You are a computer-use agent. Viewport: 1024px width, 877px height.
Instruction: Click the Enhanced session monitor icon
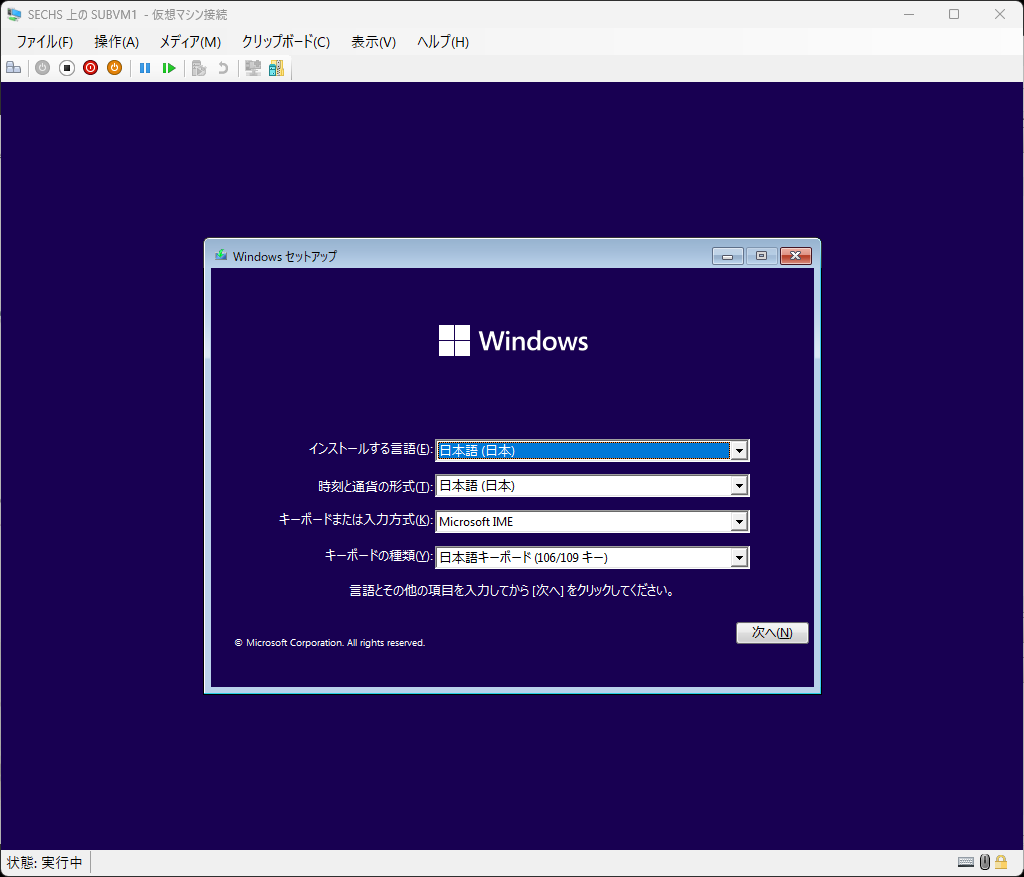pyautogui.click(x=253, y=68)
